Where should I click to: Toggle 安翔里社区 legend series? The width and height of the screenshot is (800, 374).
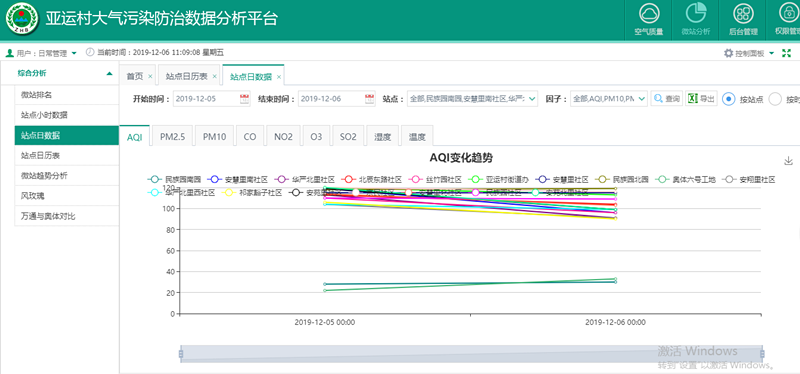click(x=749, y=180)
